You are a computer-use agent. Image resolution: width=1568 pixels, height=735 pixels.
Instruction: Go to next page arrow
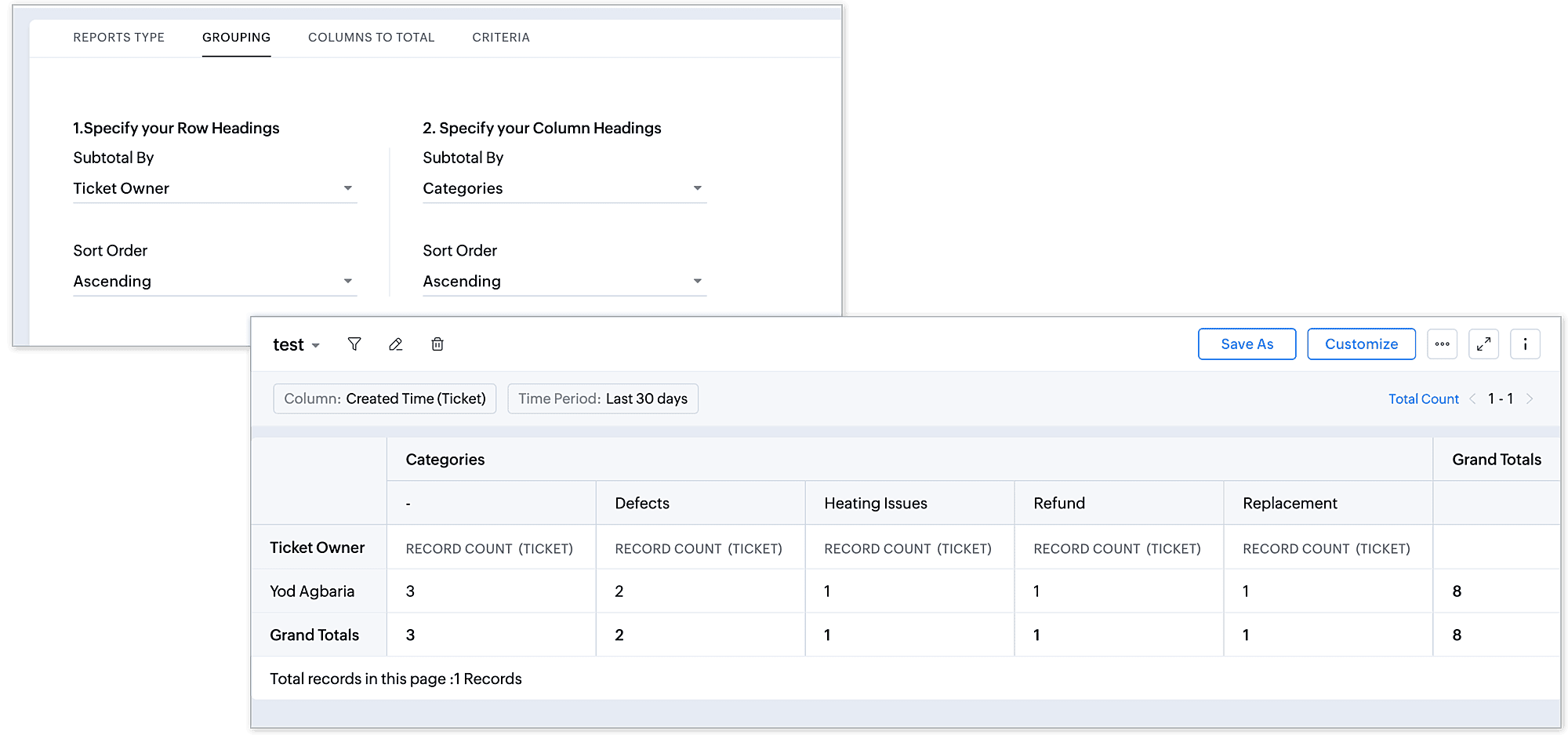coord(1529,398)
